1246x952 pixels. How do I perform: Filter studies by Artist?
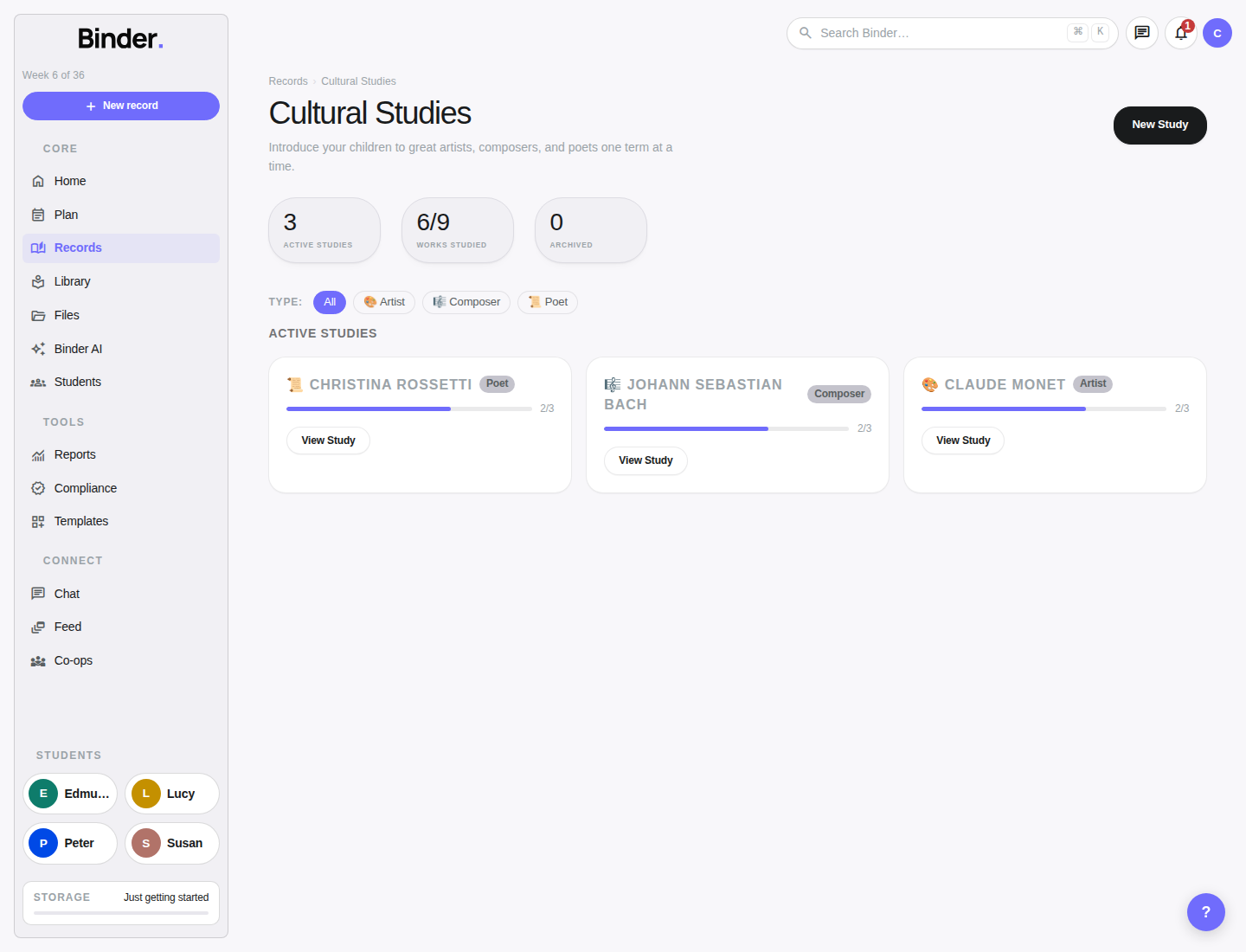(384, 302)
